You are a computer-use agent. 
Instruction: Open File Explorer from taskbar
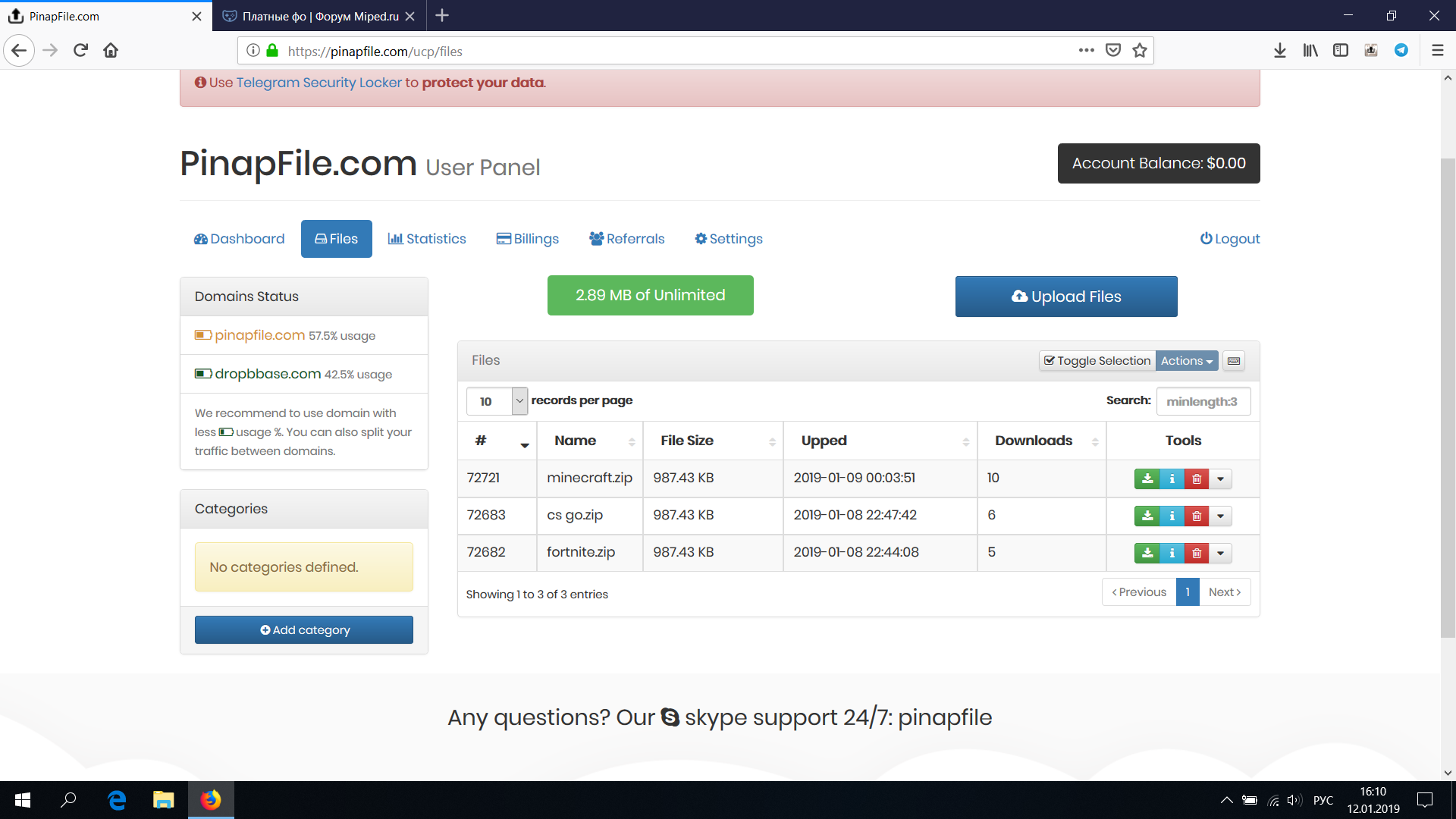pyautogui.click(x=164, y=800)
